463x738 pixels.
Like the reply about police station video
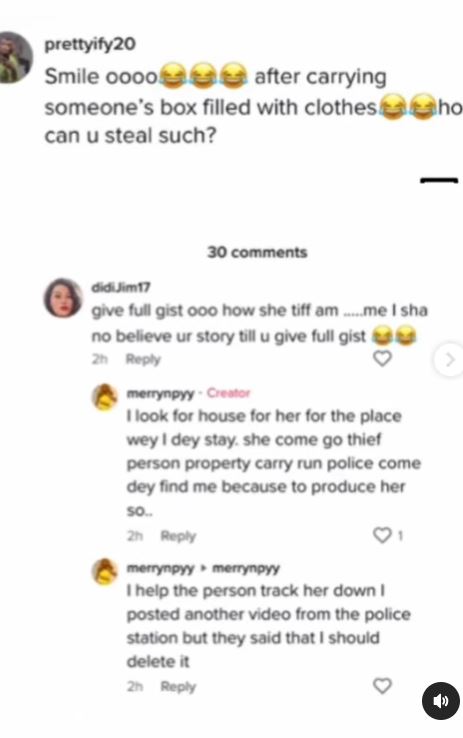[382, 686]
